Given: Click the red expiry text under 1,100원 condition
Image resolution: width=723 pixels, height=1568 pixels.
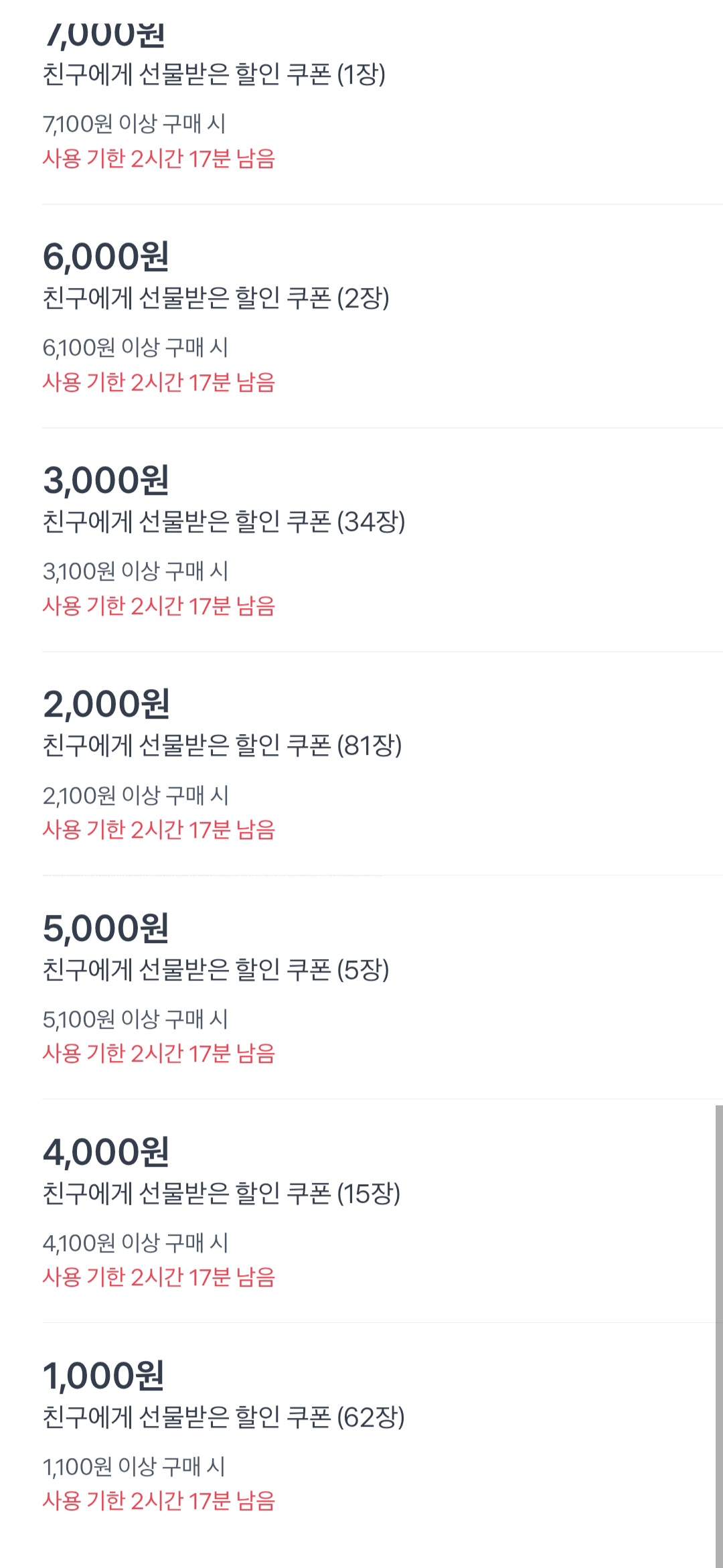Looking at the screenshot, I should point(159,1501).
